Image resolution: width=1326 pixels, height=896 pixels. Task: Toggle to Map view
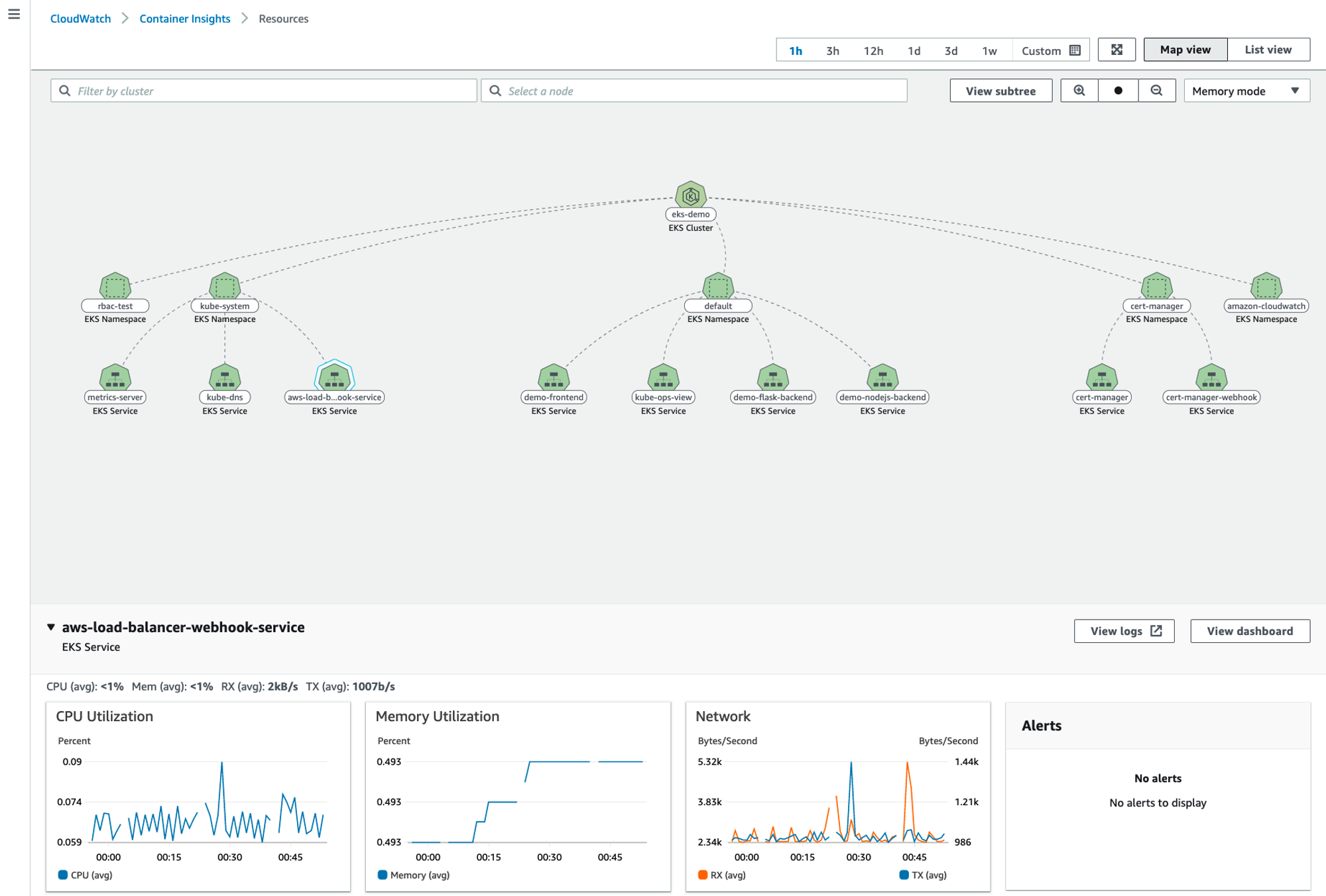click(1185, 50)
